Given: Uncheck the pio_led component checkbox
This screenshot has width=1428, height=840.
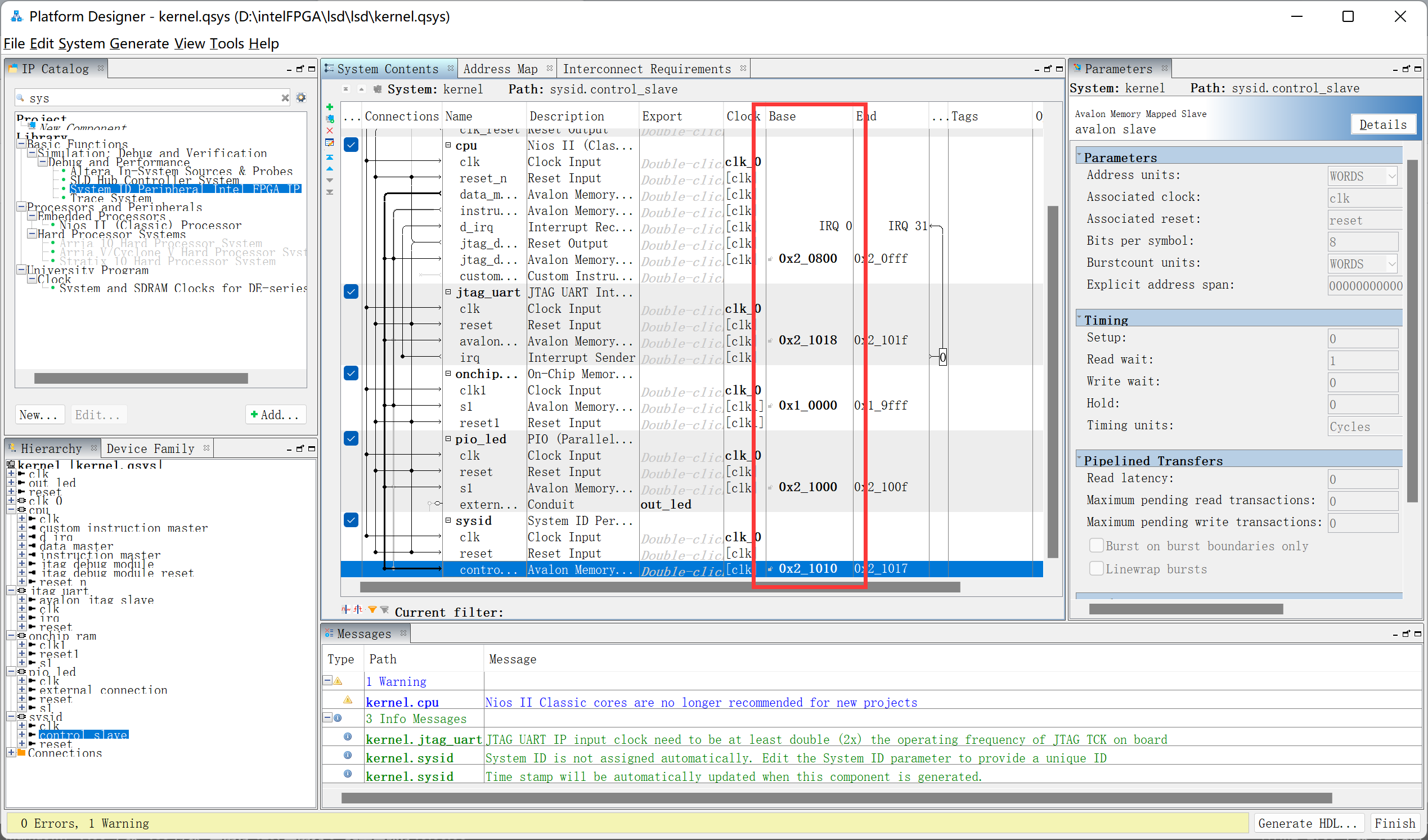Looking at the screenshot, I should pyautogui.click(x=351, y=438).
